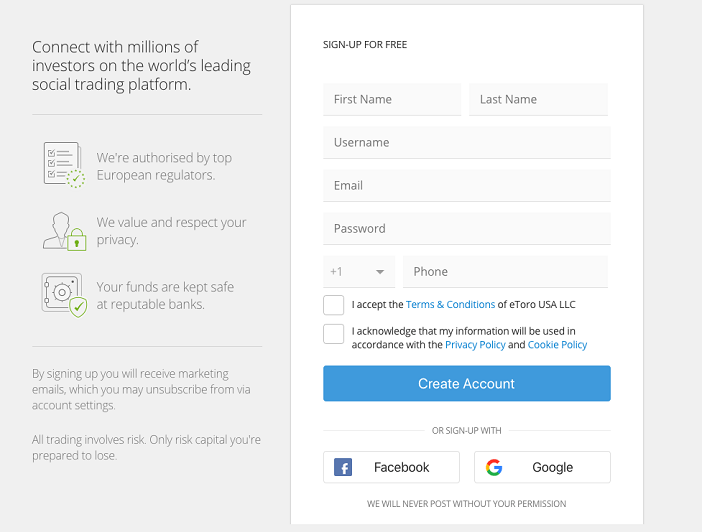Image resolution: width=702 pixels, height=532 pixels.
Task: Click the safe vault with shield icon
Action: [x=64, y=294]
